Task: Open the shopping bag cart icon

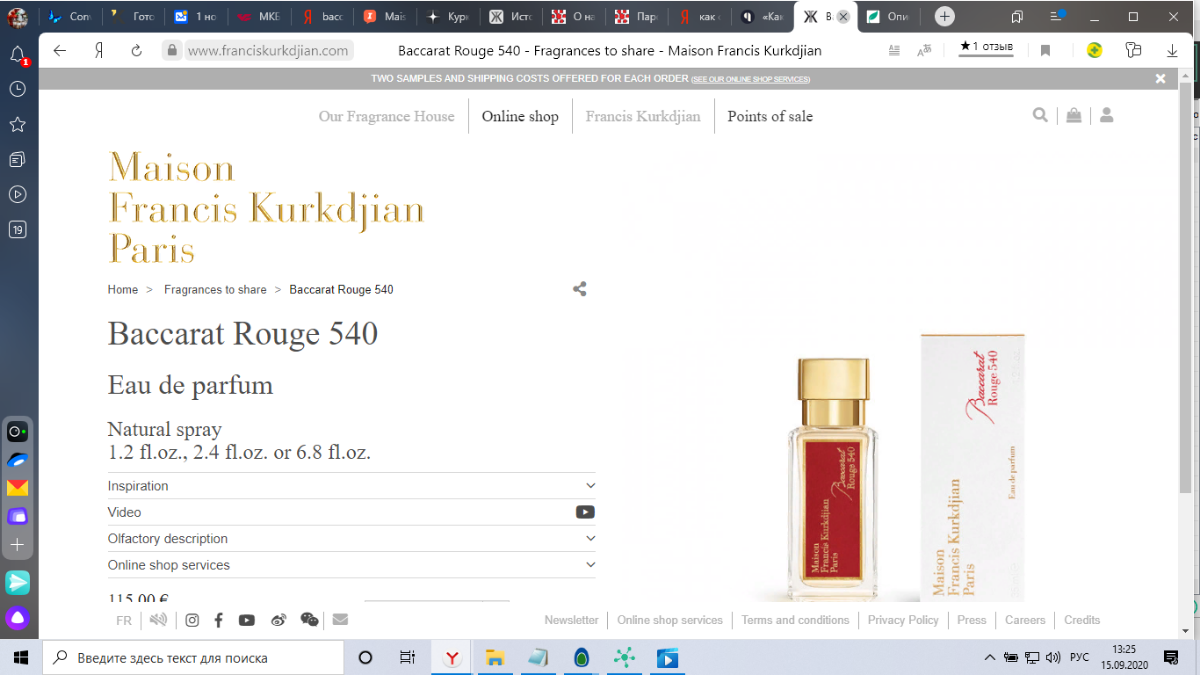Action: tap(1073, 116)
